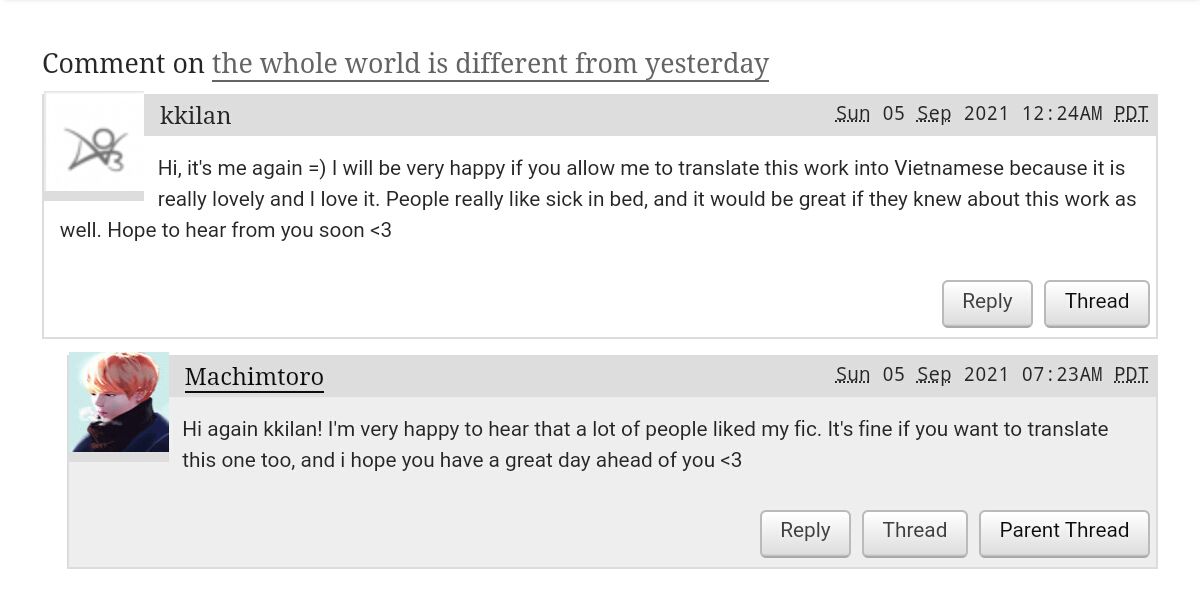Click "Sep" abbreviation in 07:23AM timestamp

tap(934, 375)
